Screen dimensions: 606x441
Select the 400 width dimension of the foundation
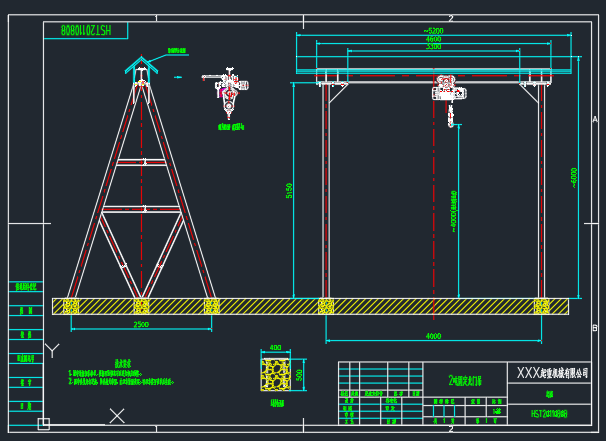tap(275, 348)
